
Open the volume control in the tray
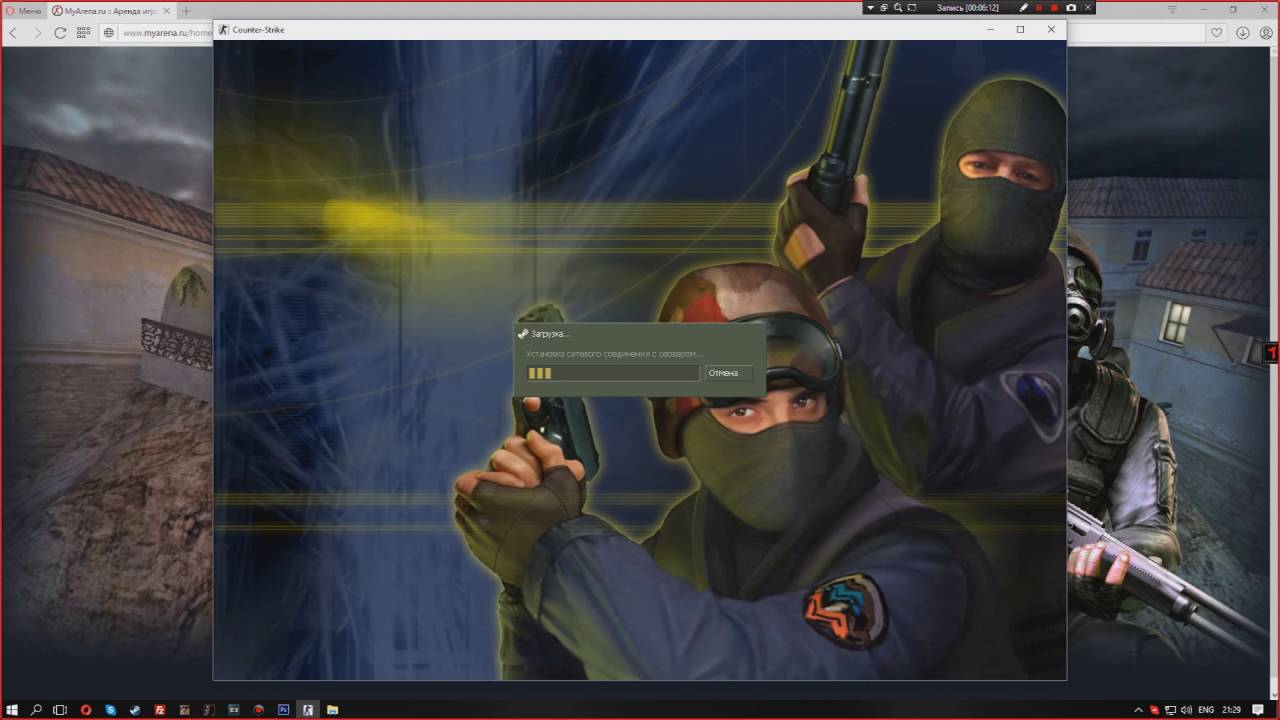[1186, 710]
